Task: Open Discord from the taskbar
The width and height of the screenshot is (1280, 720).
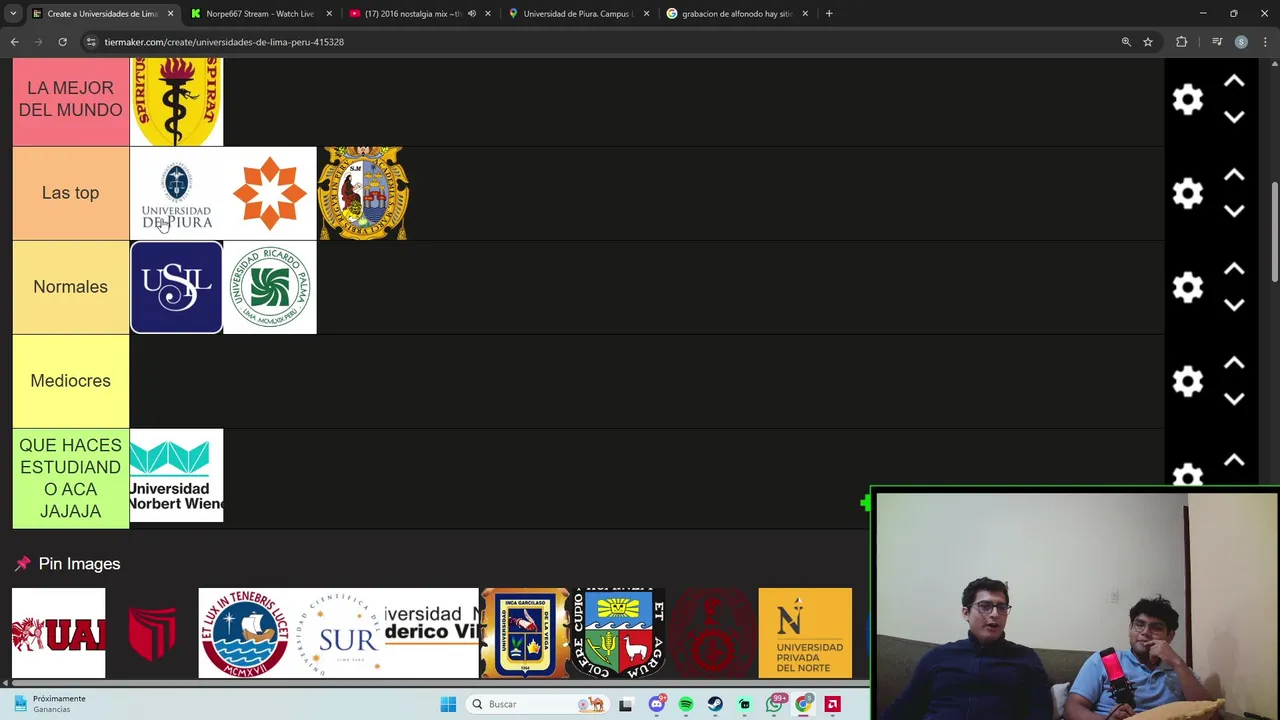Action: pyautogui.click(x=657, y=704)
